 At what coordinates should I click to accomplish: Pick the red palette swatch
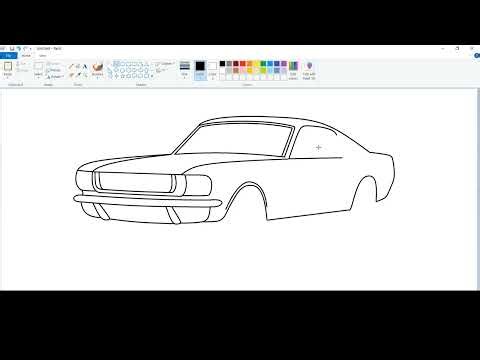(243, 63)
